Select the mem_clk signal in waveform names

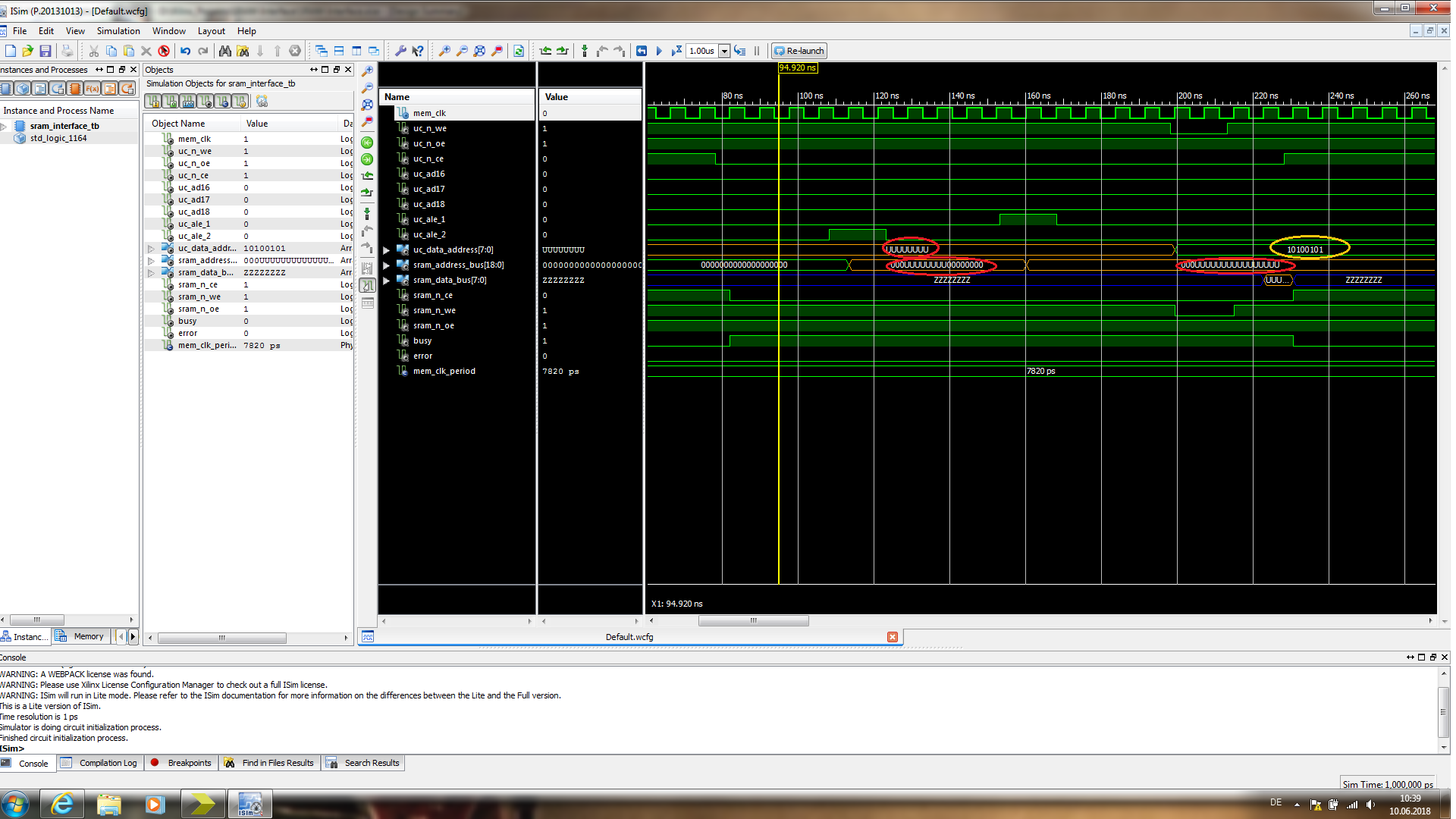click(x=429, y=113)
